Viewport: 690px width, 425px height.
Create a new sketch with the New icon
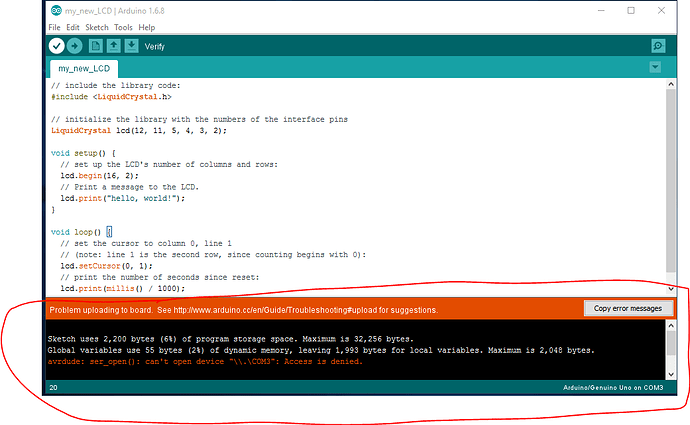click(95, 46)
